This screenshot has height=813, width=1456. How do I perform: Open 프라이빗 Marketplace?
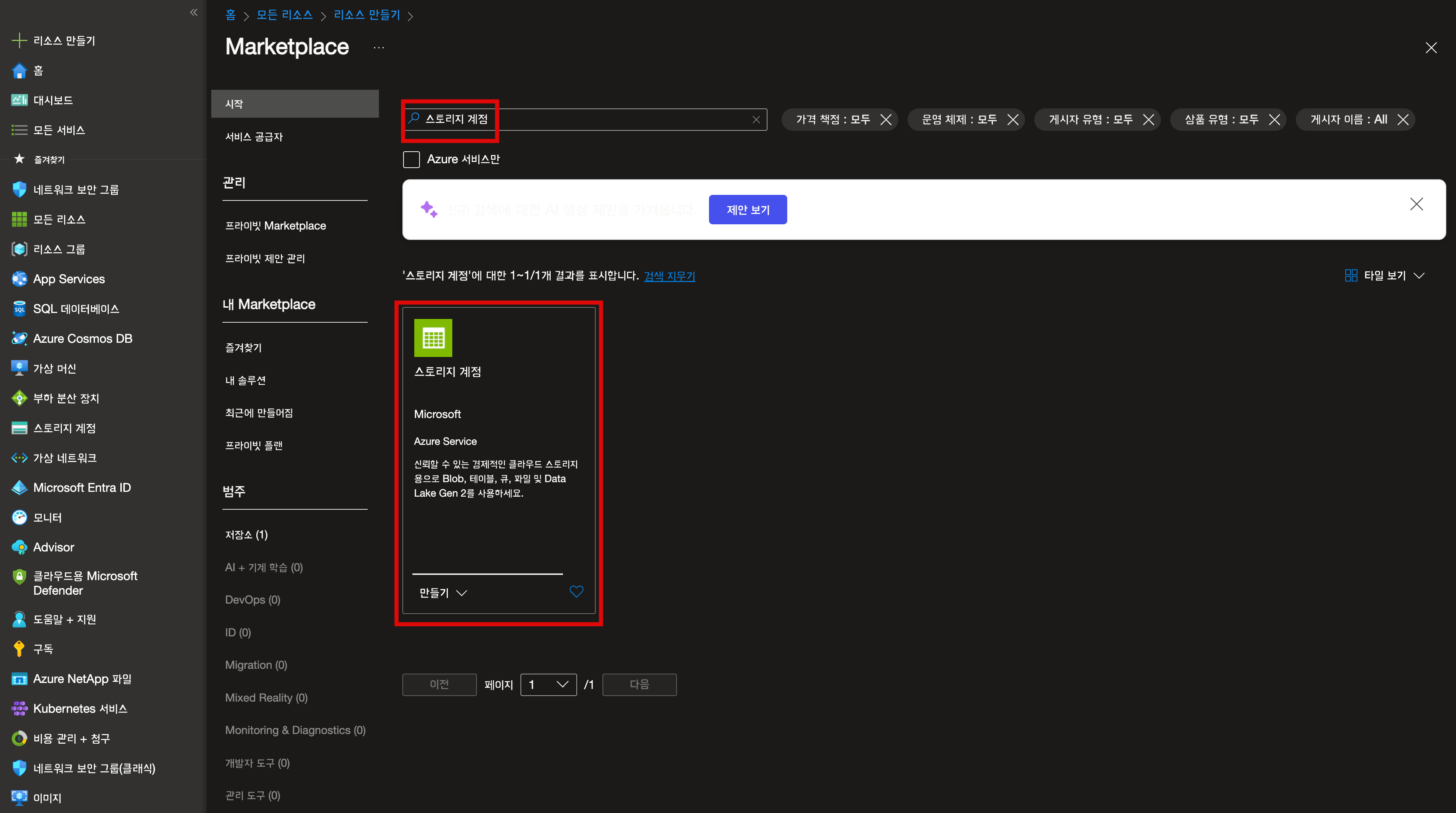[x=275, y=225]
